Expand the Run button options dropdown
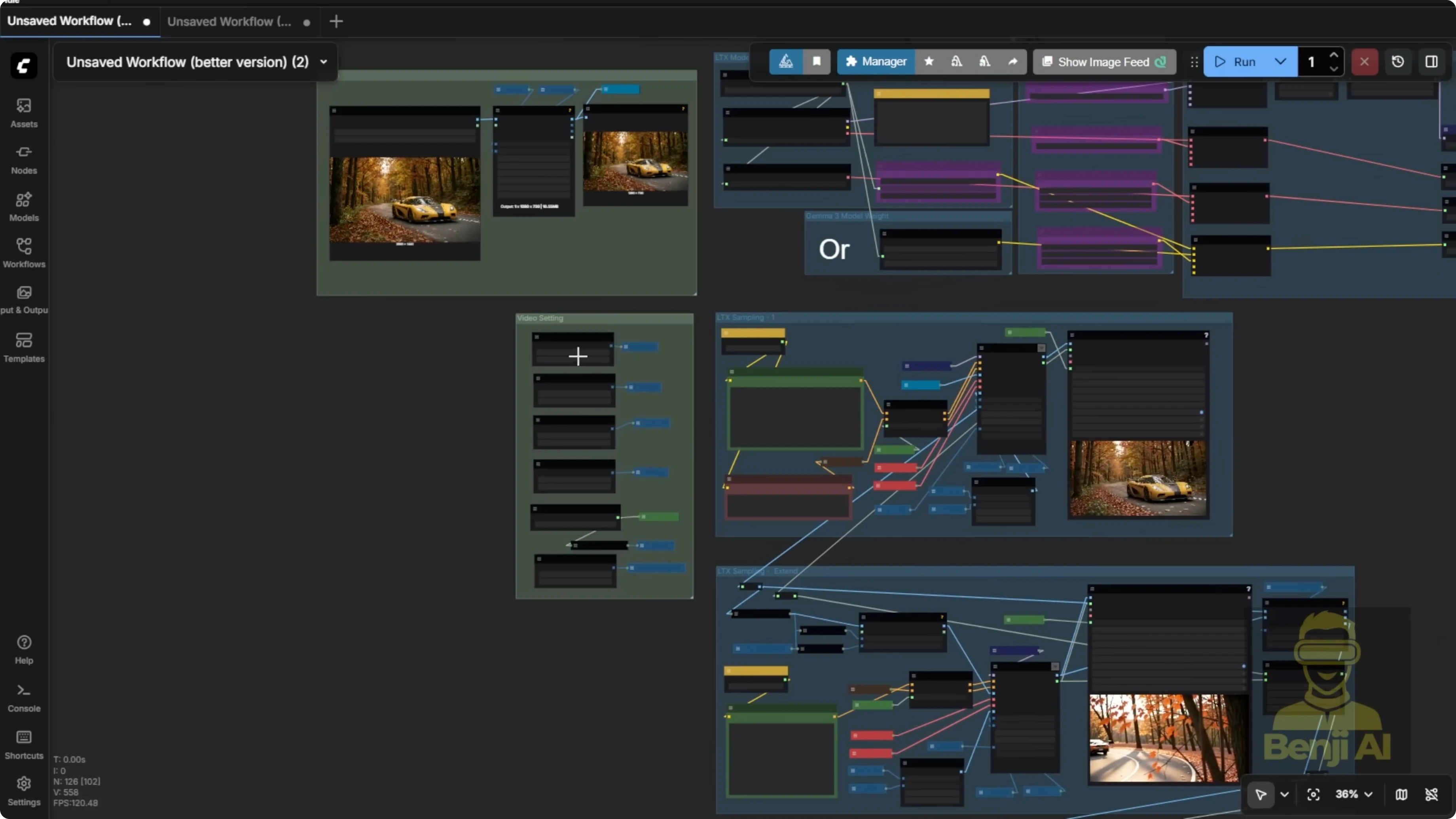The width and height of the screenshot is (1456, 819). [x=1280, y=62]
